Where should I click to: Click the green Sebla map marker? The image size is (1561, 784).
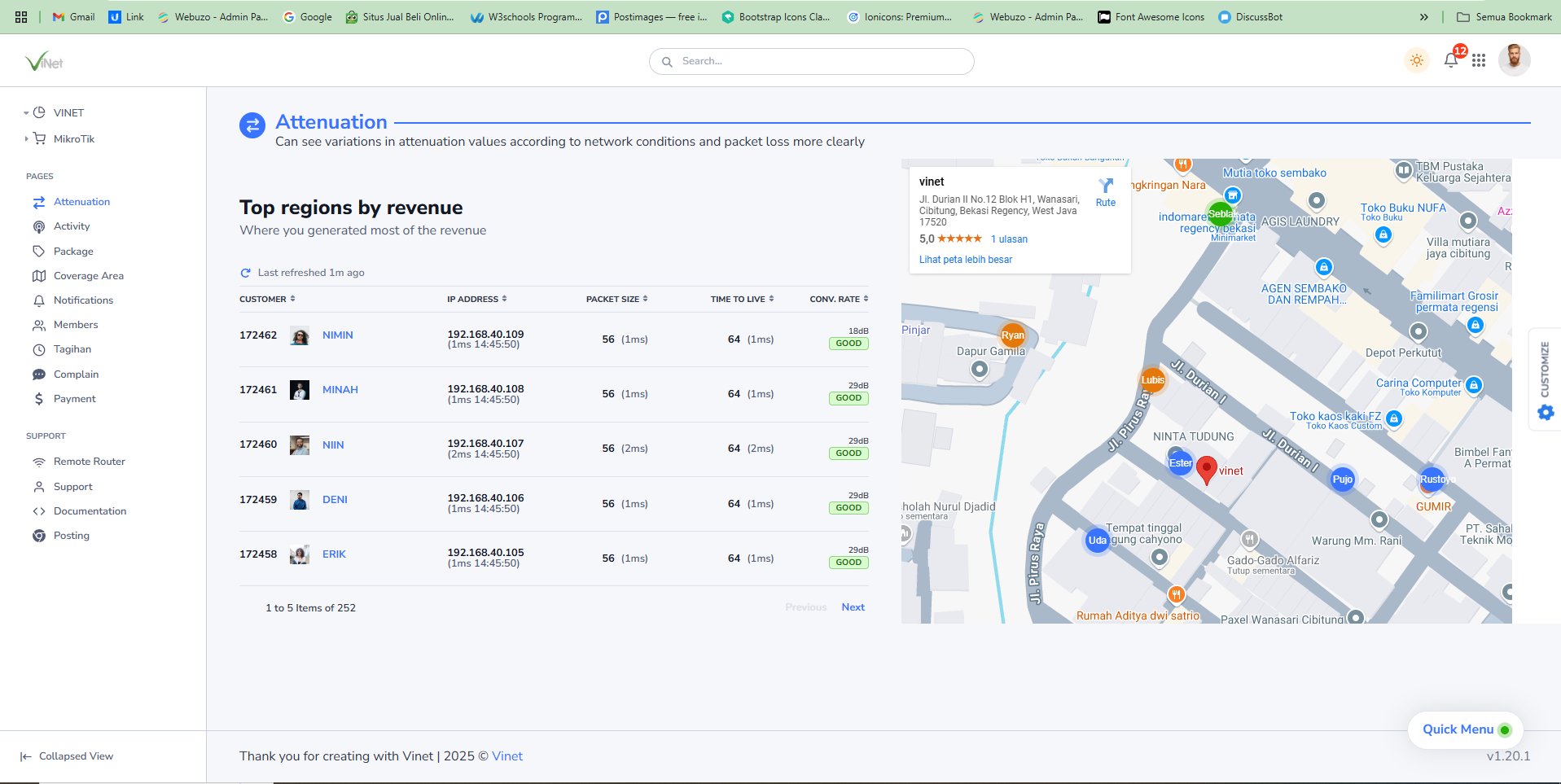pyautogui.click(x=1220, y=214)
